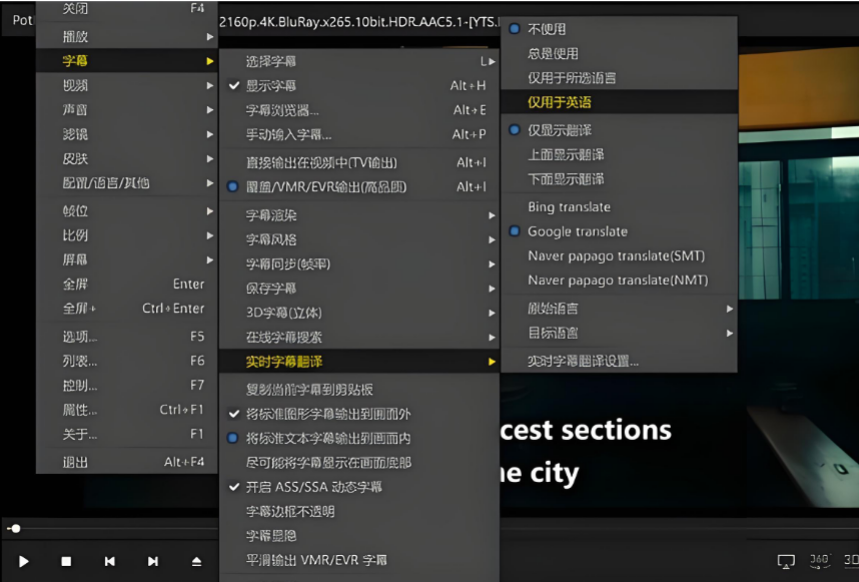Click the Stop playback icon
The image size is (859, 582).
pyautogui.click(x=67, y=562)
